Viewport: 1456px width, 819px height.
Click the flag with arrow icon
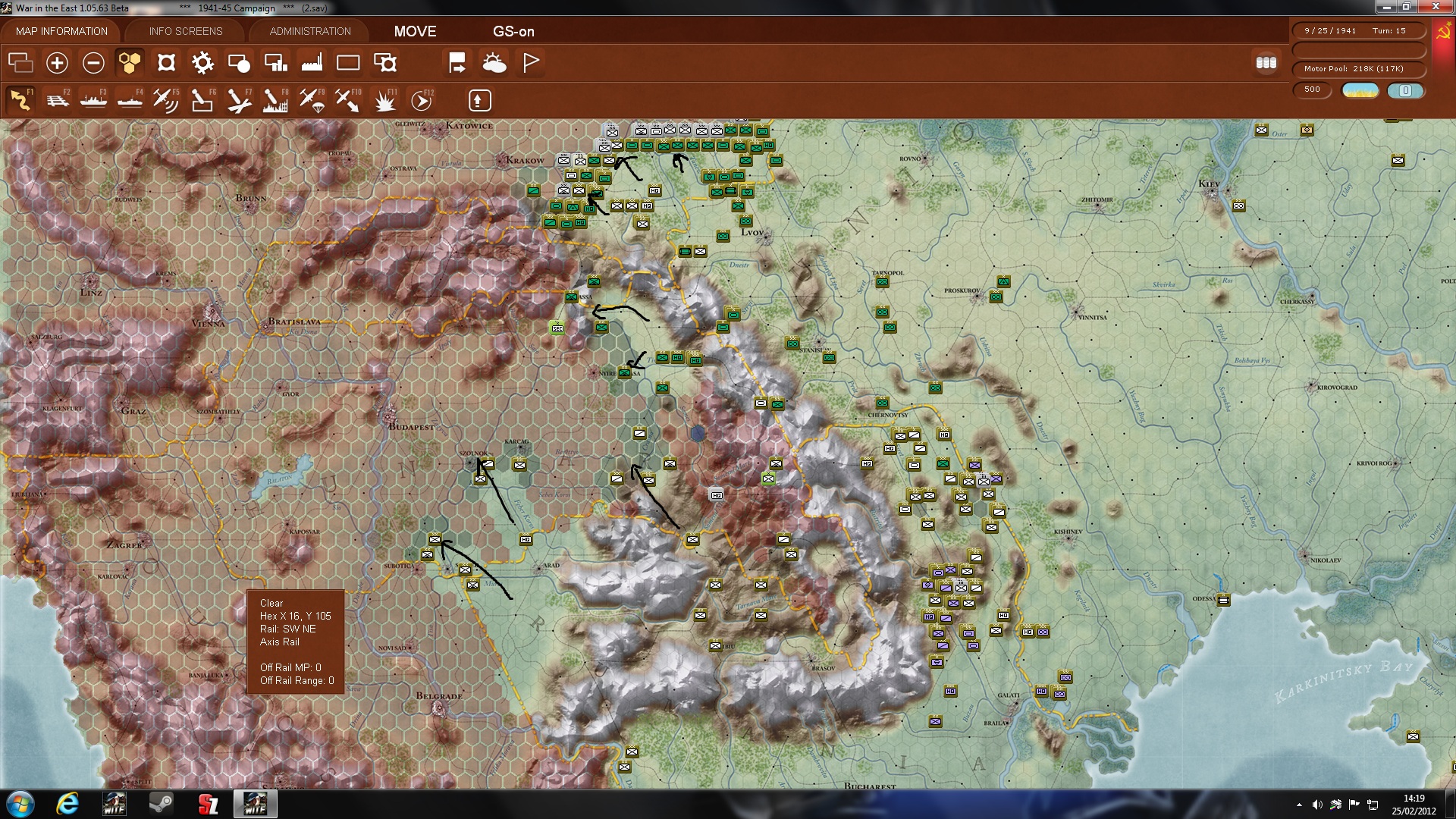click(x=457, y=63)
